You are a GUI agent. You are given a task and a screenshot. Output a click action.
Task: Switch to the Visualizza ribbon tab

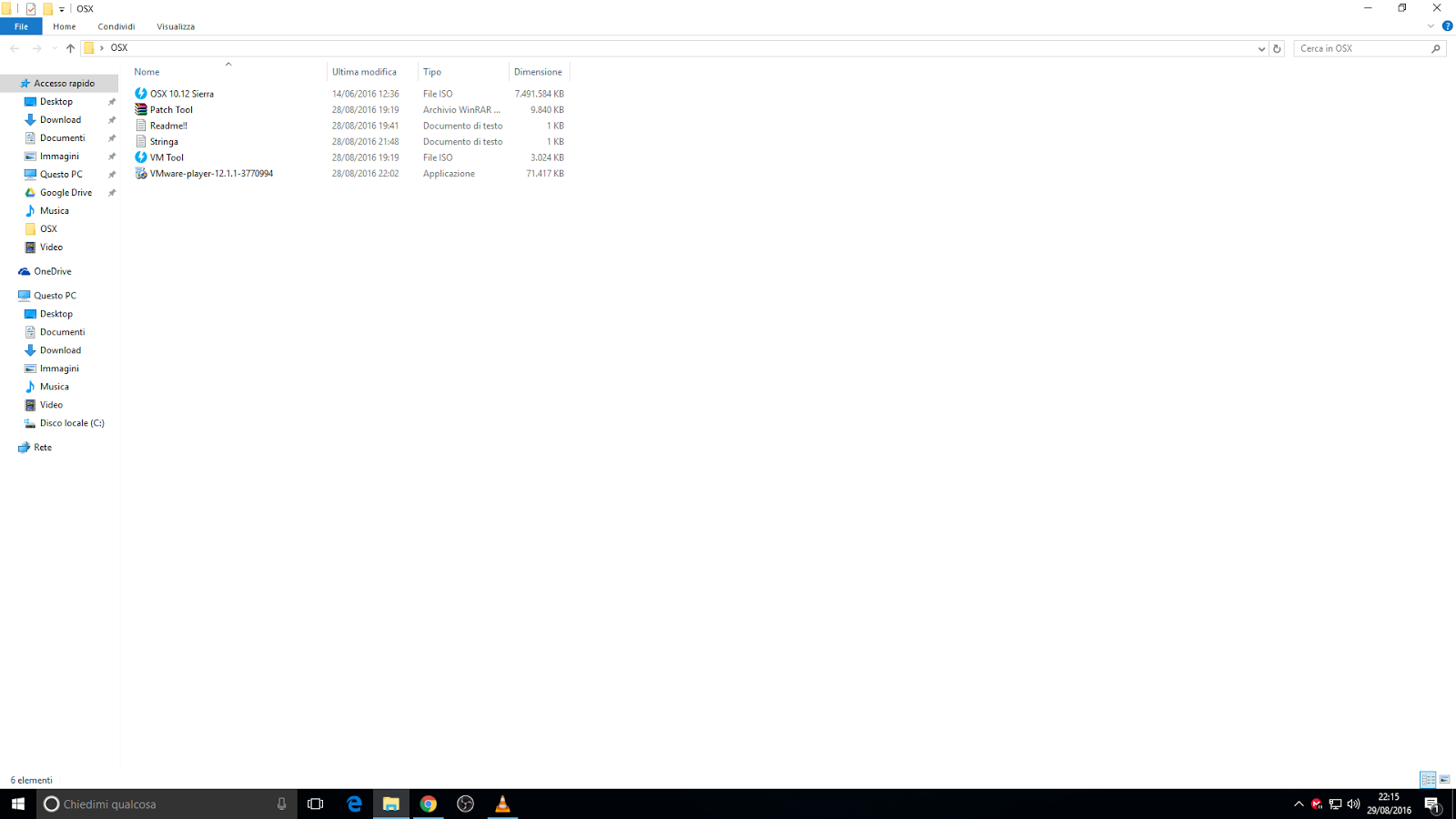tap(176, 26)
